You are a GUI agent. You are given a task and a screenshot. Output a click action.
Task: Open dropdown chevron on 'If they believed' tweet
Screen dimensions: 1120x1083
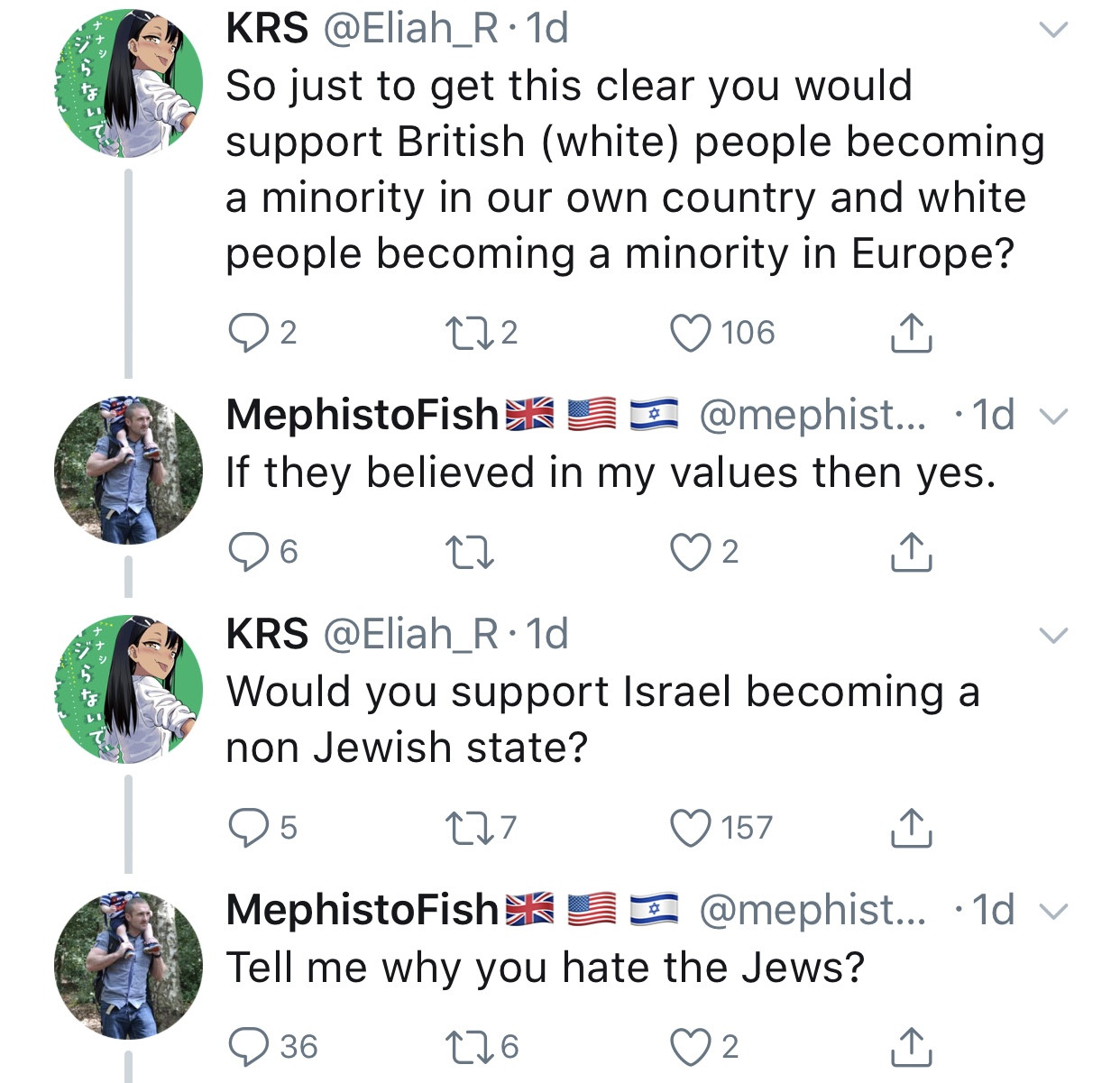click(1052, 417)
